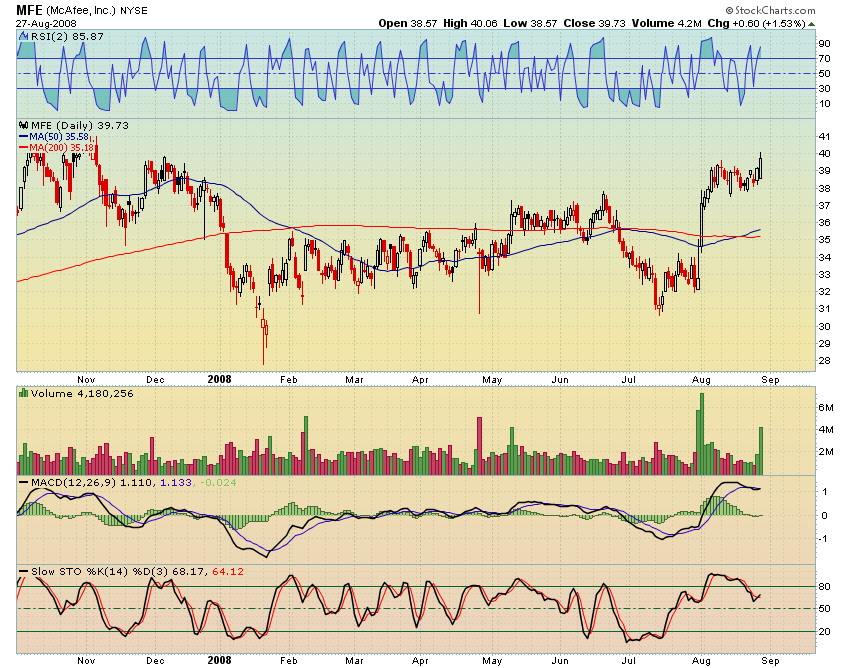Click the 20 stochastic axis label
The width and height of the screenshot is (850, 668).
825,631
